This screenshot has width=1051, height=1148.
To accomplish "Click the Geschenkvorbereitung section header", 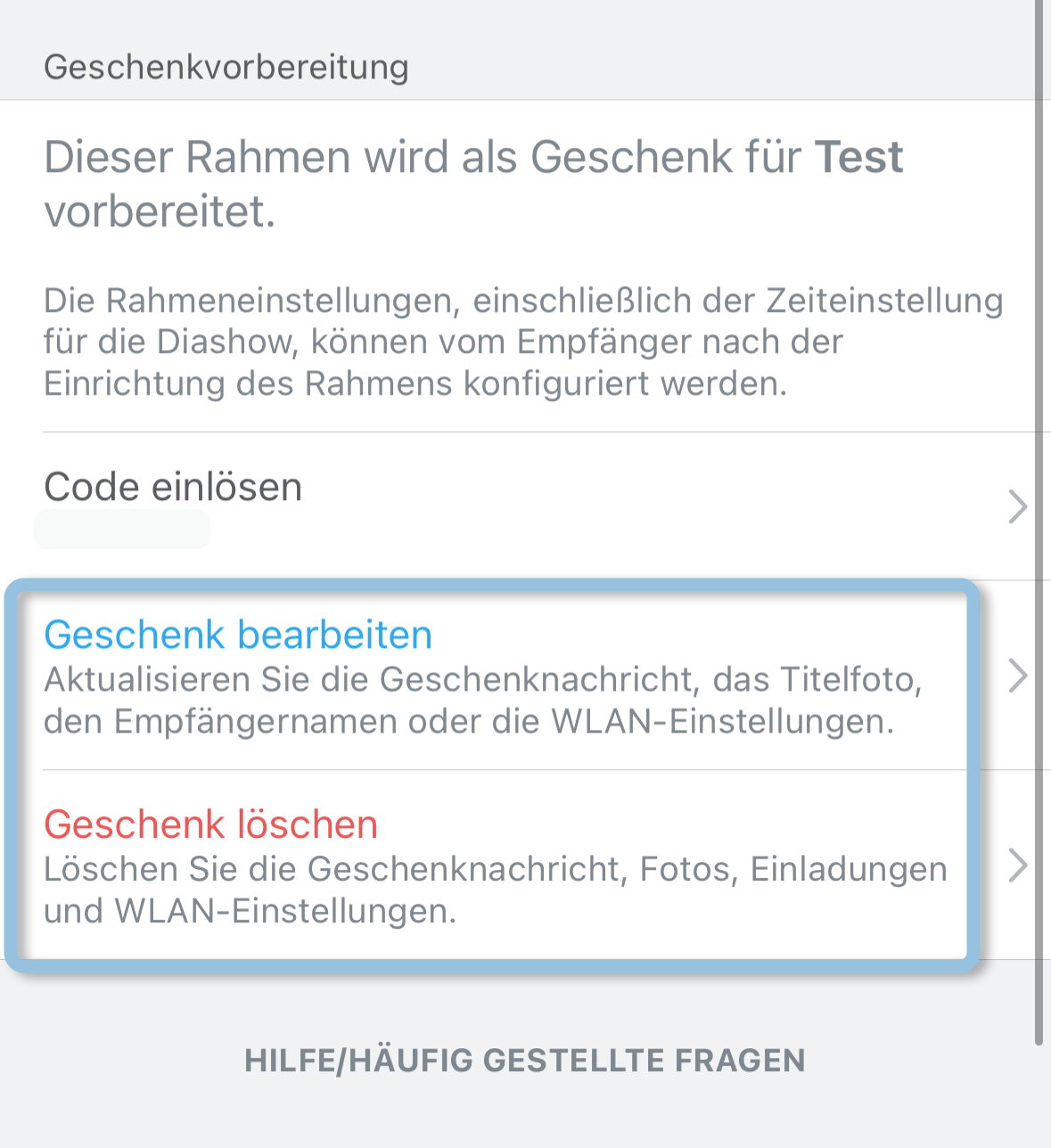I will click(x=226, y=67).
